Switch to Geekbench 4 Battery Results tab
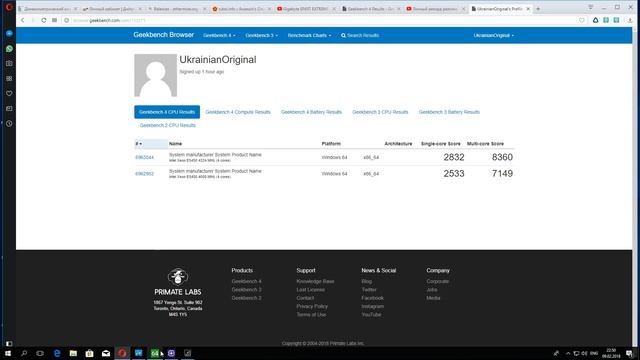Screen dimensions: 640x360 point(311,112)
